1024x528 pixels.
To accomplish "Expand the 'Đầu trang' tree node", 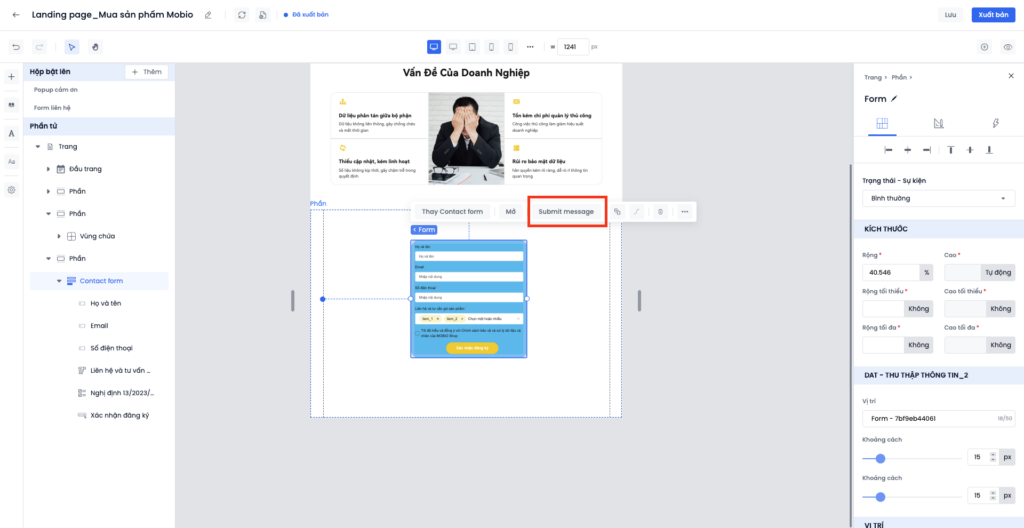I will pos(48,168).
